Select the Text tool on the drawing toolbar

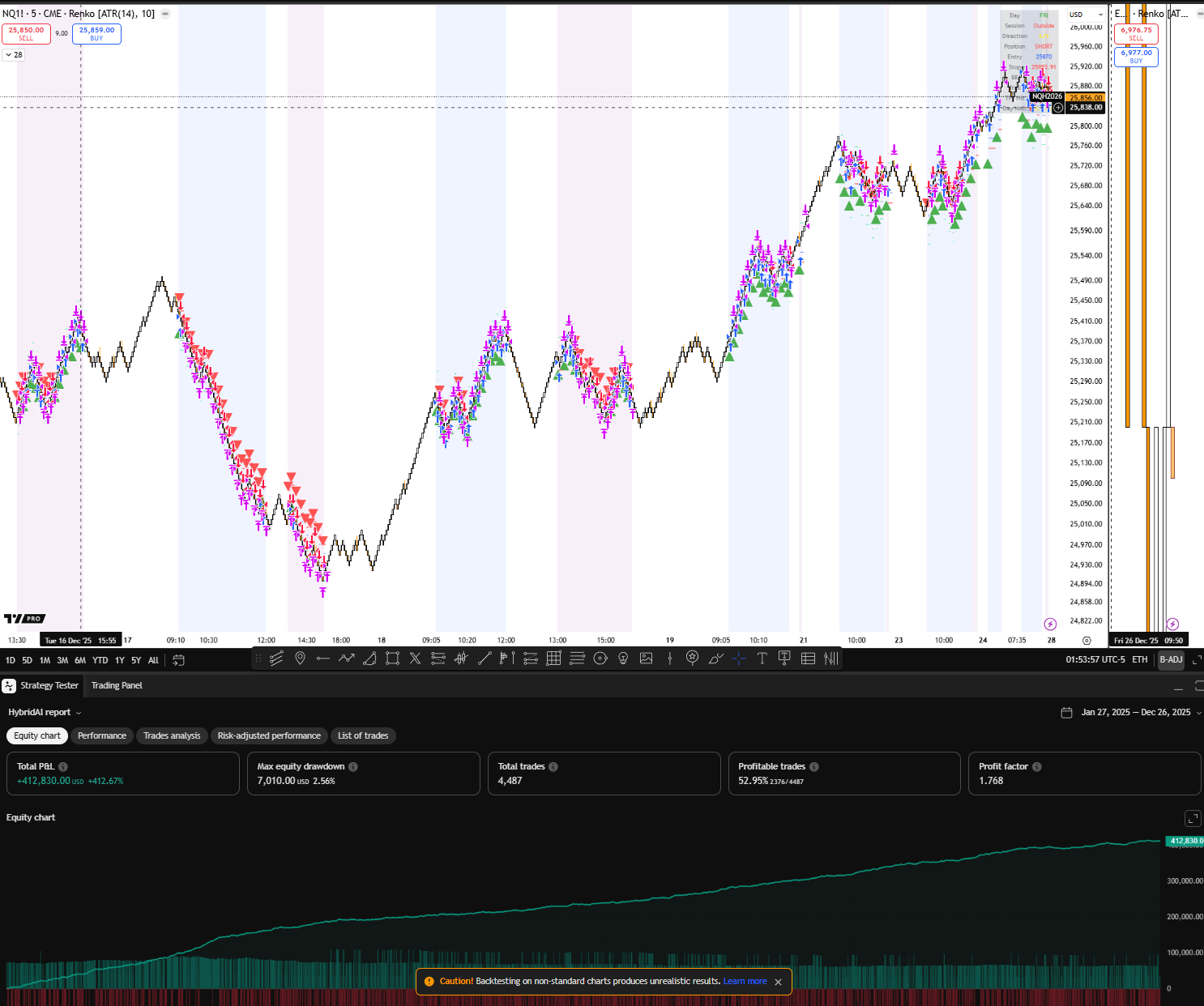pyautogui.click(x=762, y=659)
